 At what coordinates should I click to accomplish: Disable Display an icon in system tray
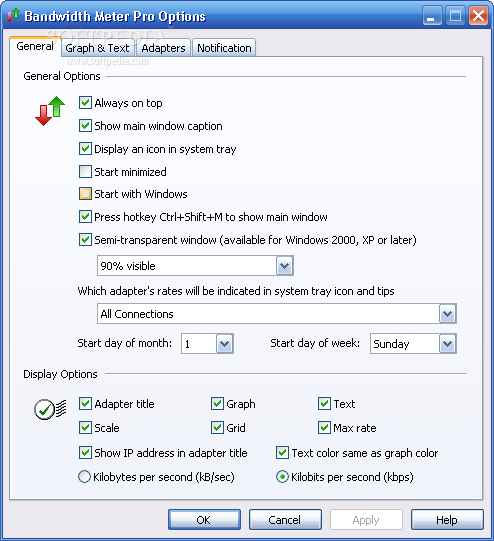coord(85,149)
